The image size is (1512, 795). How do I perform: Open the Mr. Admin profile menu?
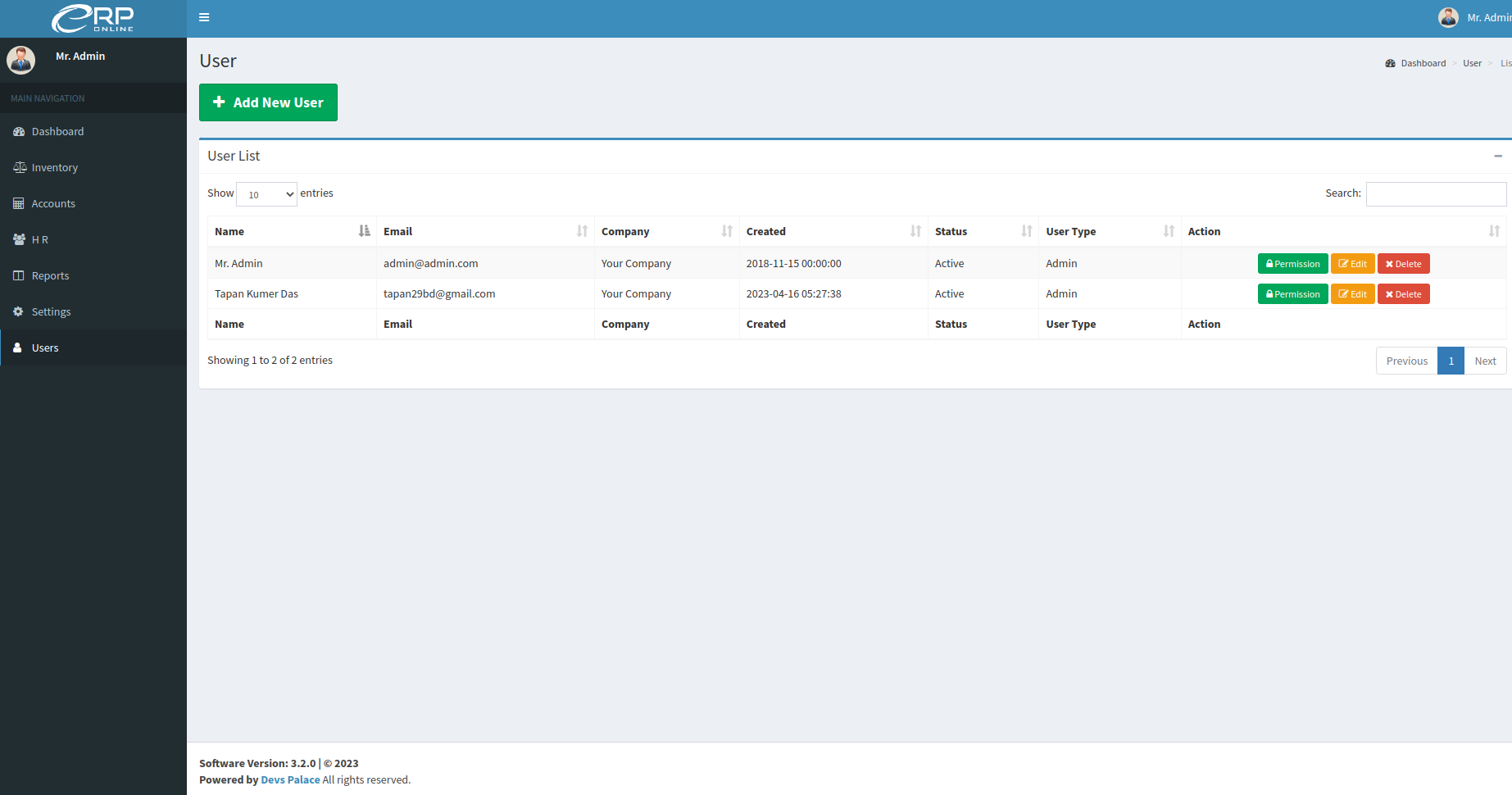tap(1475, 16)
